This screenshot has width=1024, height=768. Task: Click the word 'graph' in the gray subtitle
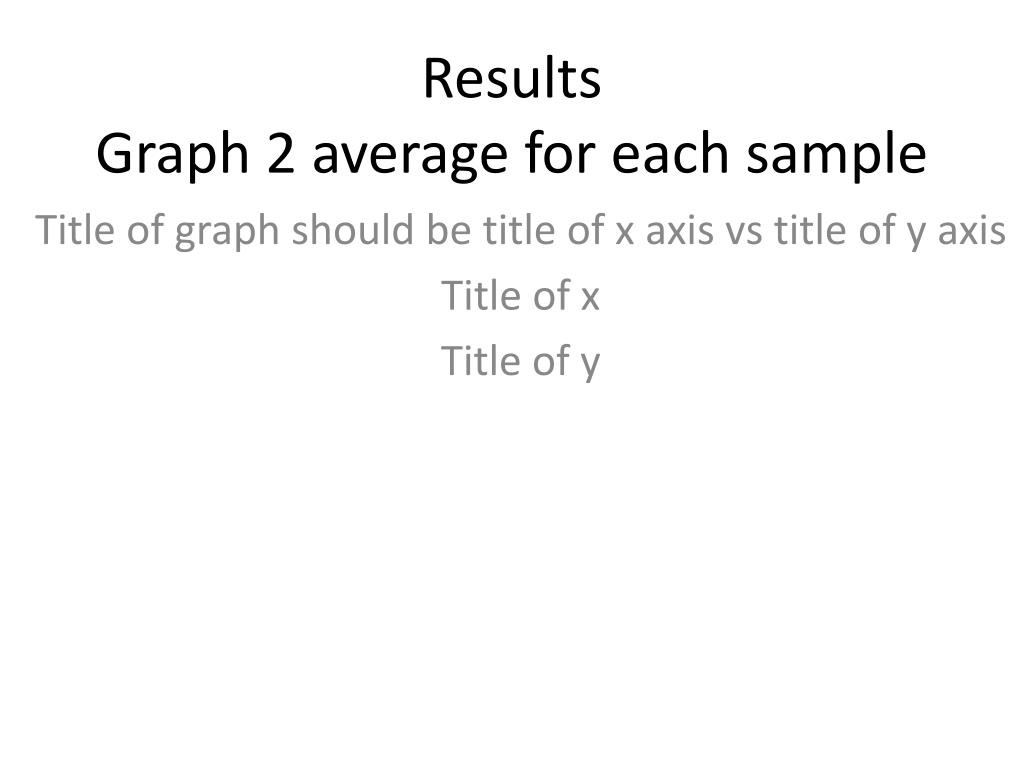tap(227, 232)
